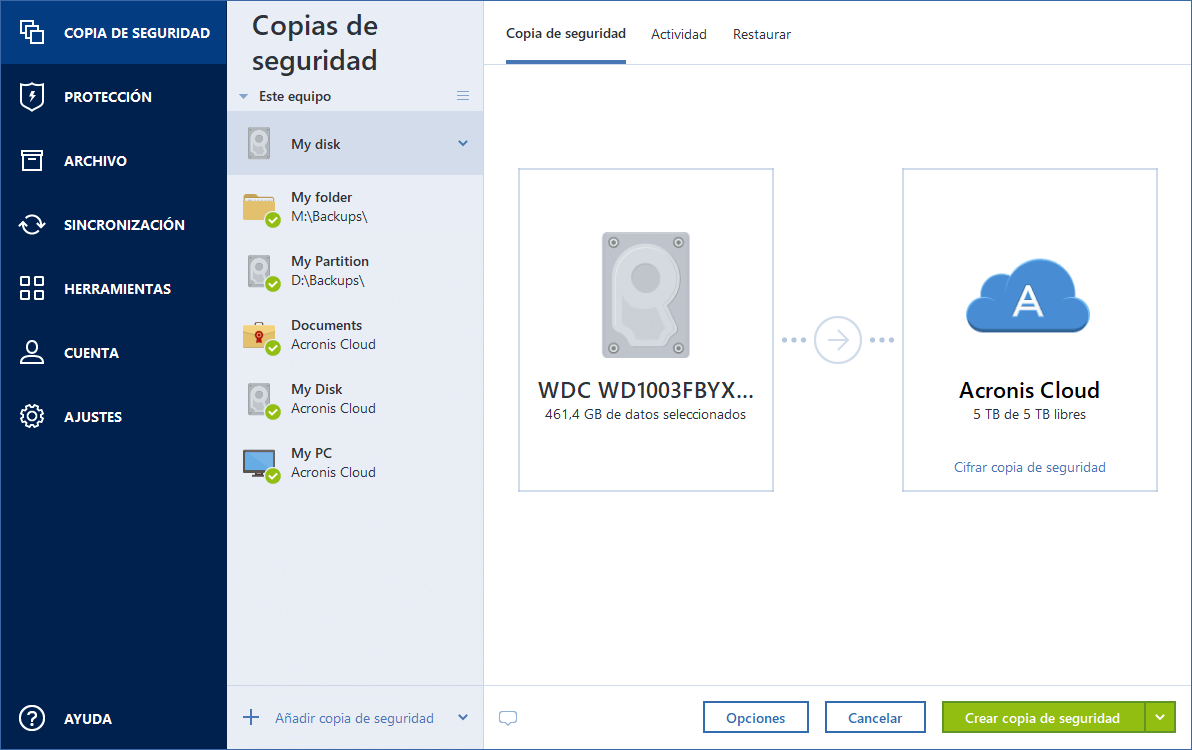Select the Acronis Cloud destination box
This screenshot has height=750, width=1192.
click(x=1029, y=330)
